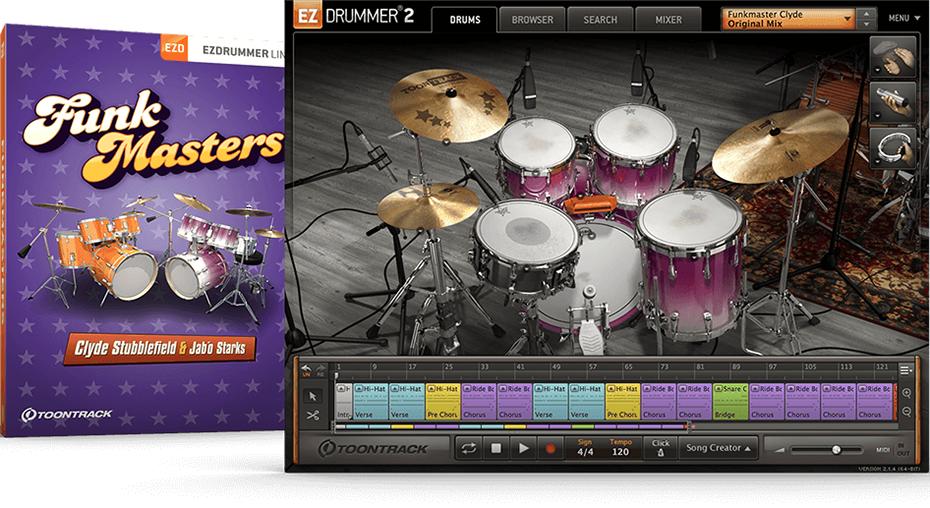Zoom out on the song track
This screenshot has width=930, height=508.
[x=906, y=412]
